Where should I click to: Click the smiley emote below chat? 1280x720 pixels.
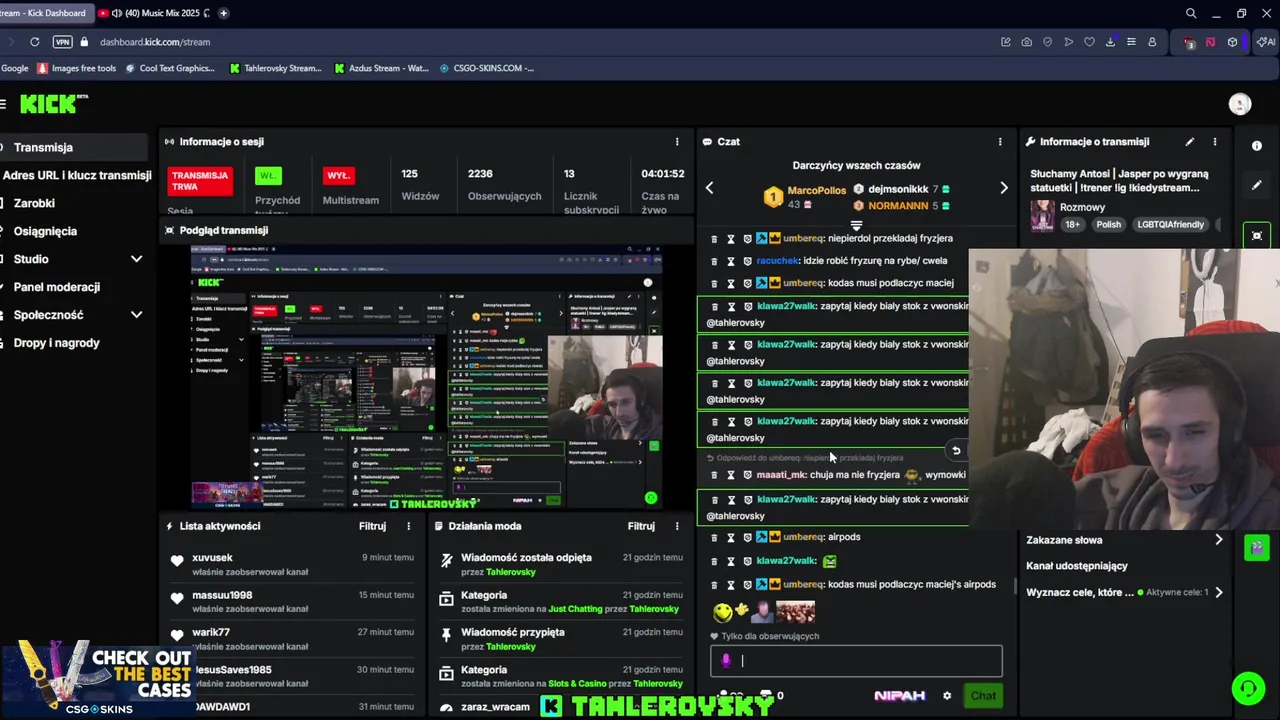pyautogui.click(x=723, y=611)
